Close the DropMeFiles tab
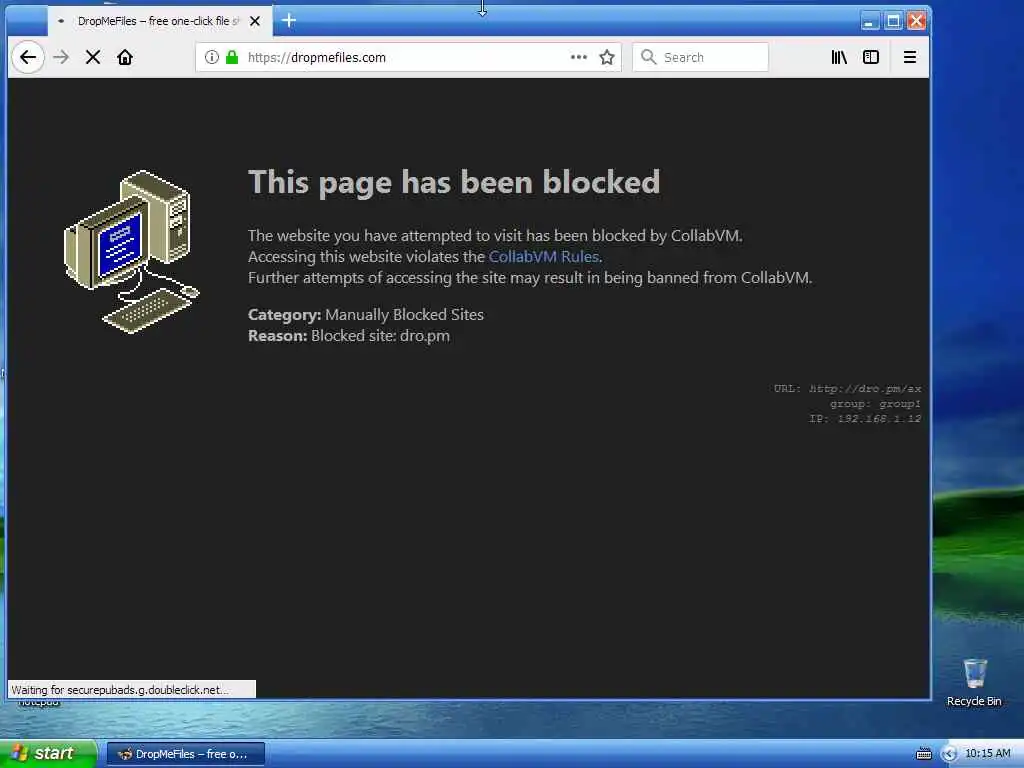The image size is (1024, 768). click(255, 21)
